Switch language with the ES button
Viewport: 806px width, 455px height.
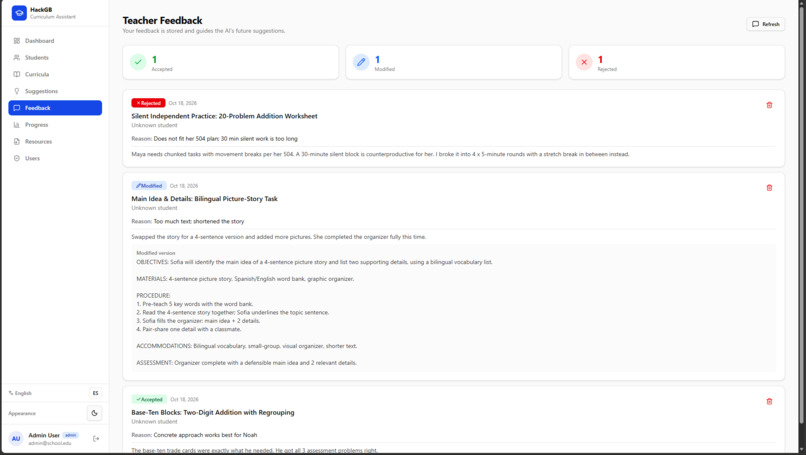point(95,393)
